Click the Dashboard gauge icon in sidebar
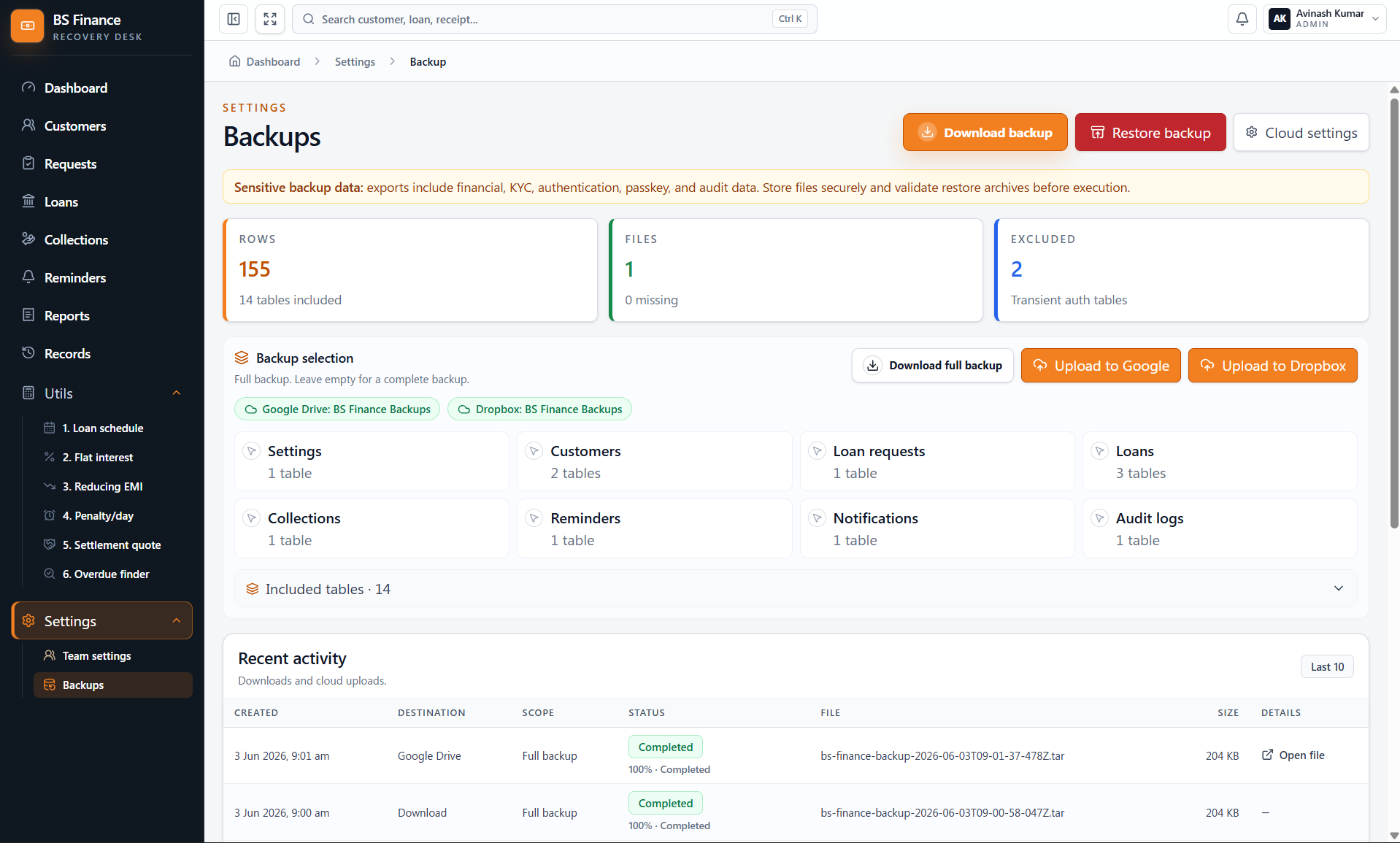 (28, 88)
